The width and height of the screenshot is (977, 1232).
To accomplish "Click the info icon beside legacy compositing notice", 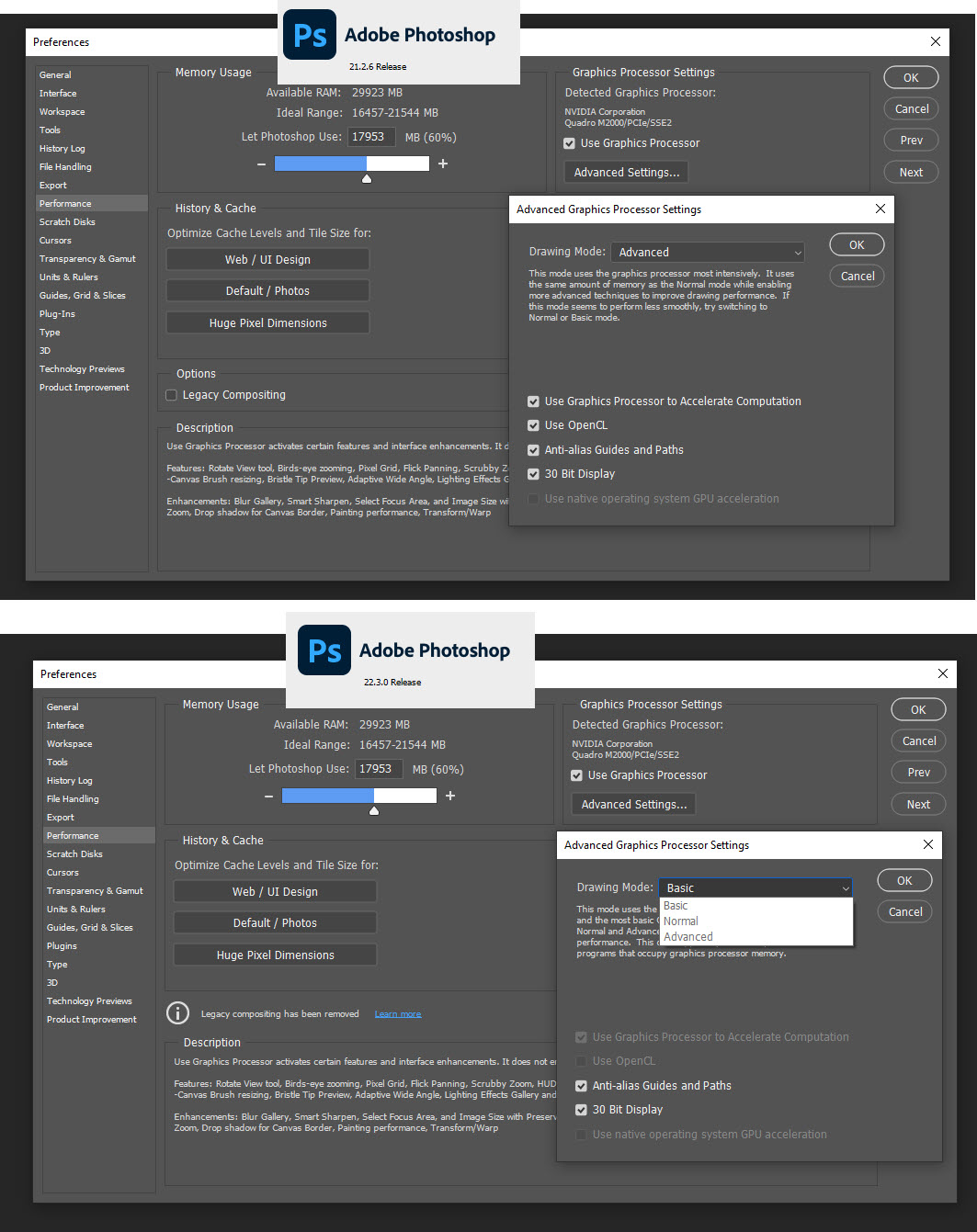I will pyautogui.click(x=177, y=1013).
